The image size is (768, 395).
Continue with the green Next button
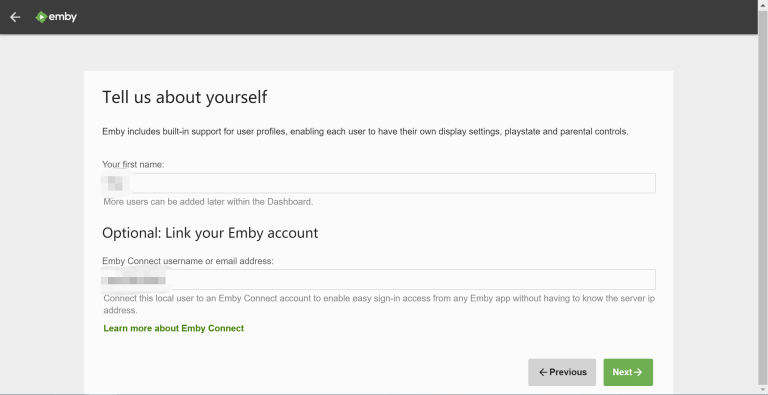click(x=628, y=372)
